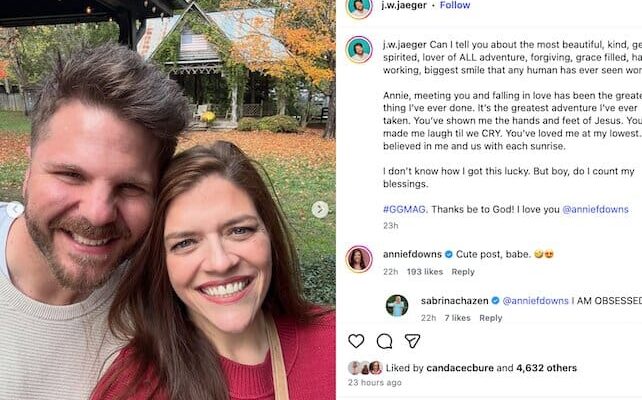
Task: Open anniefdowns username on her comment
Action: pos(412,254)
